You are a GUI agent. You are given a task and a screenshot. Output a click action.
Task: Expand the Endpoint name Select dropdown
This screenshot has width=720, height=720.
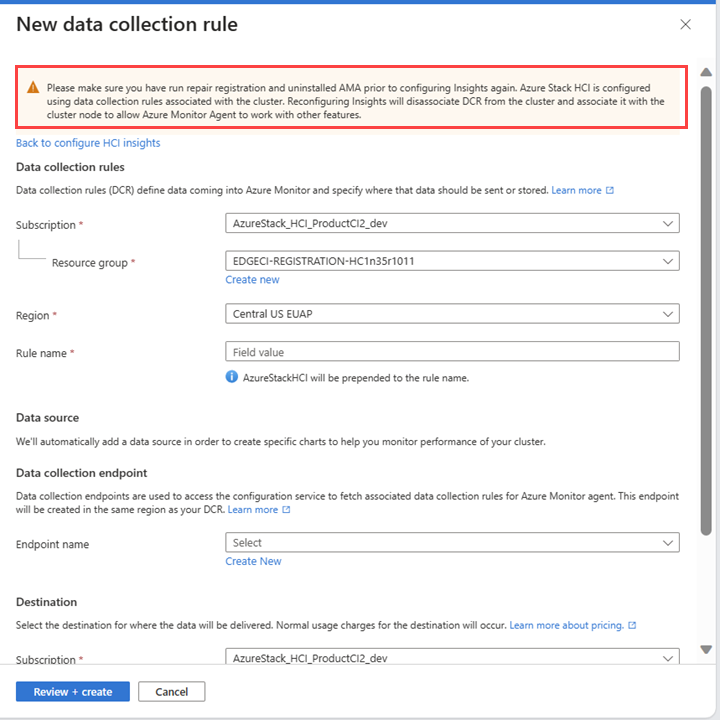coord(452,542)
